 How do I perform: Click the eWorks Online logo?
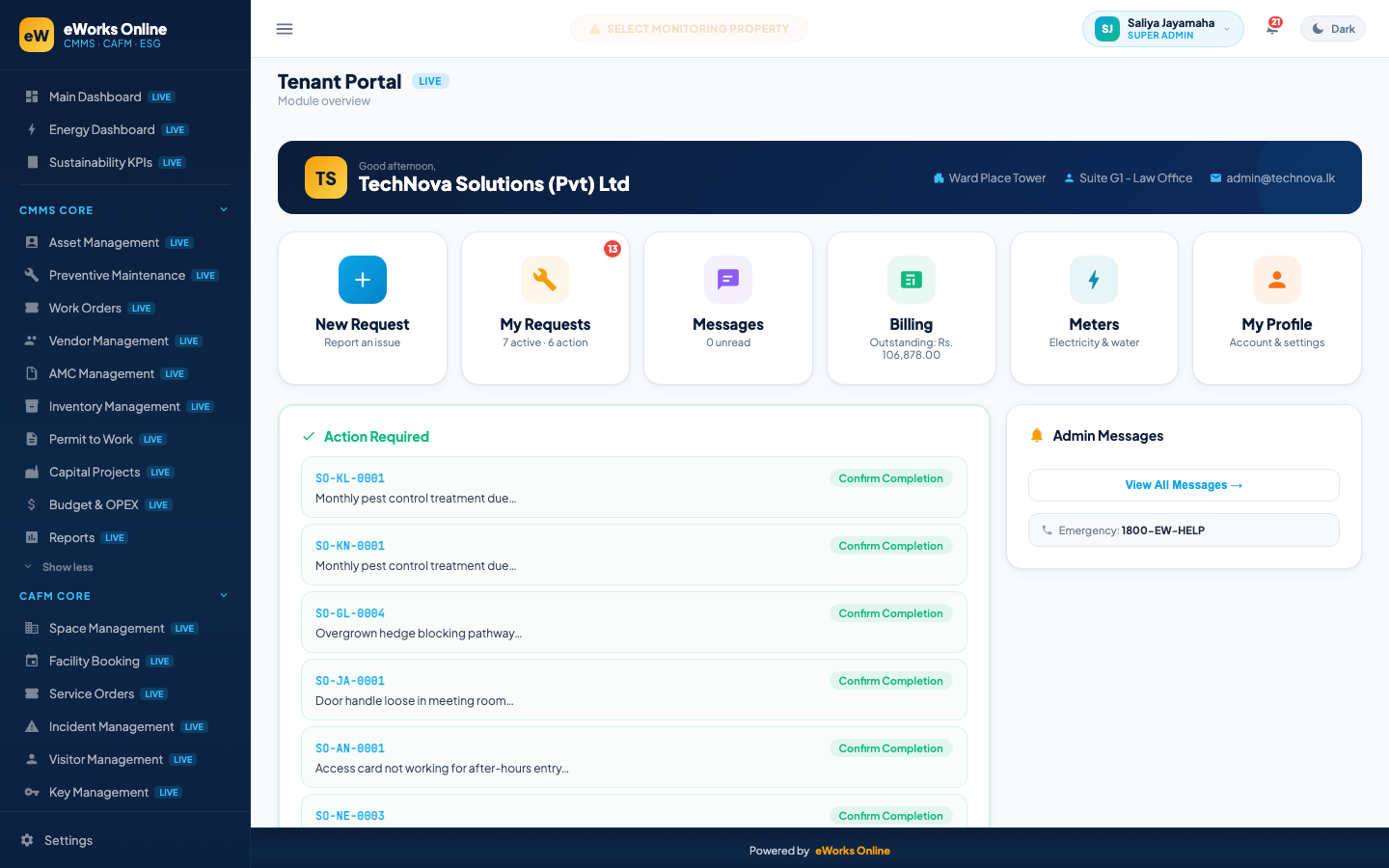pyautogui.click(x=37, y=35)
